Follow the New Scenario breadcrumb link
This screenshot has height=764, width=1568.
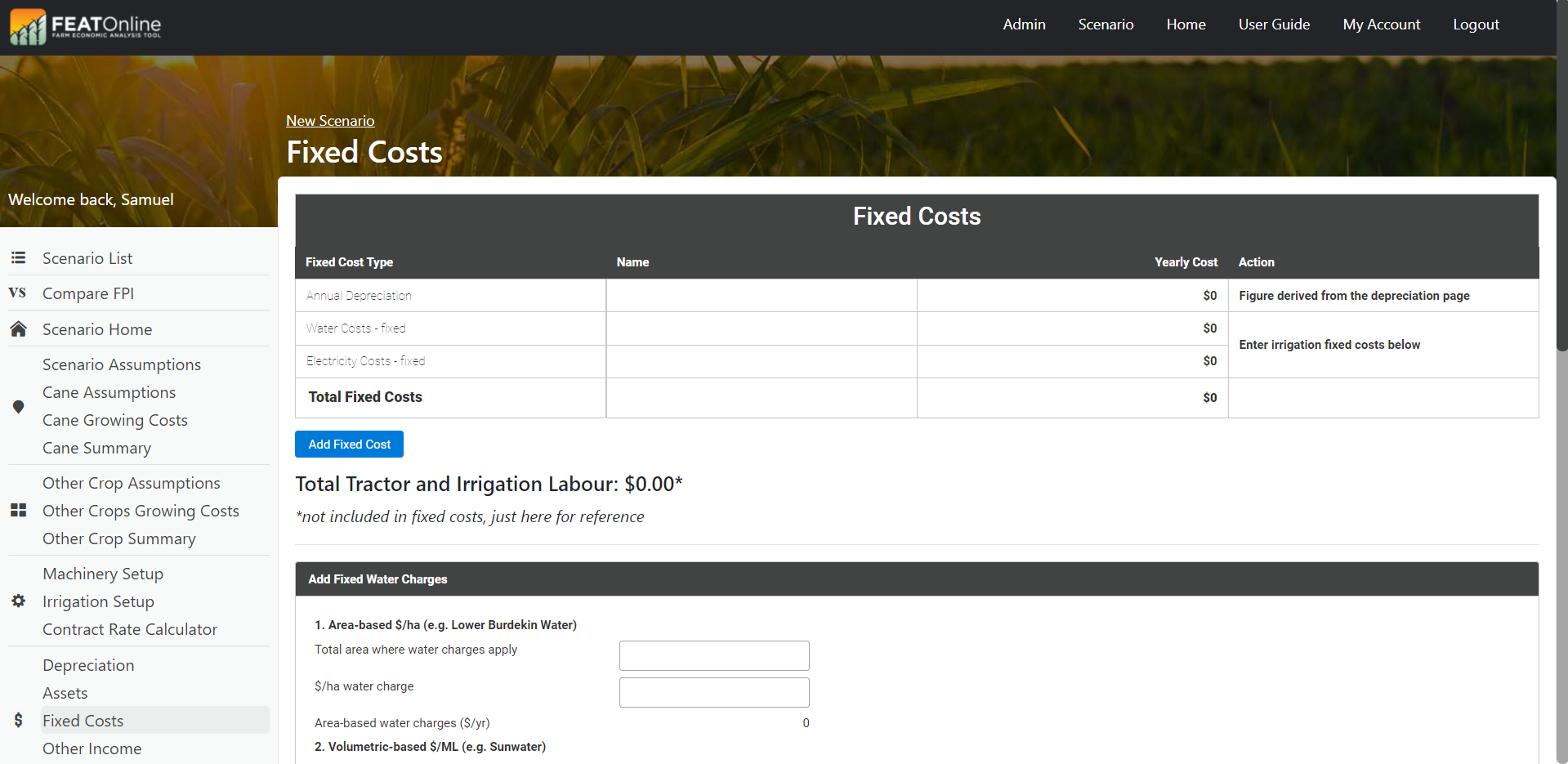click(330, 121)
